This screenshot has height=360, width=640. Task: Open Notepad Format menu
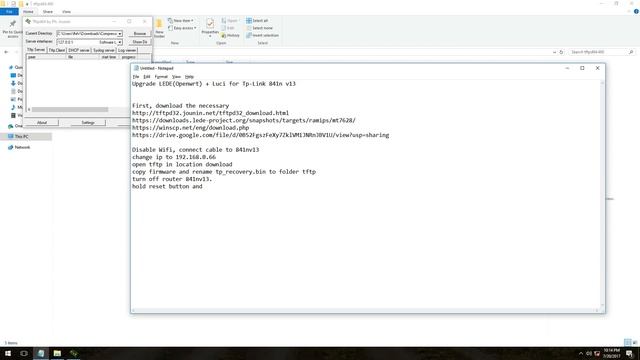161,77
